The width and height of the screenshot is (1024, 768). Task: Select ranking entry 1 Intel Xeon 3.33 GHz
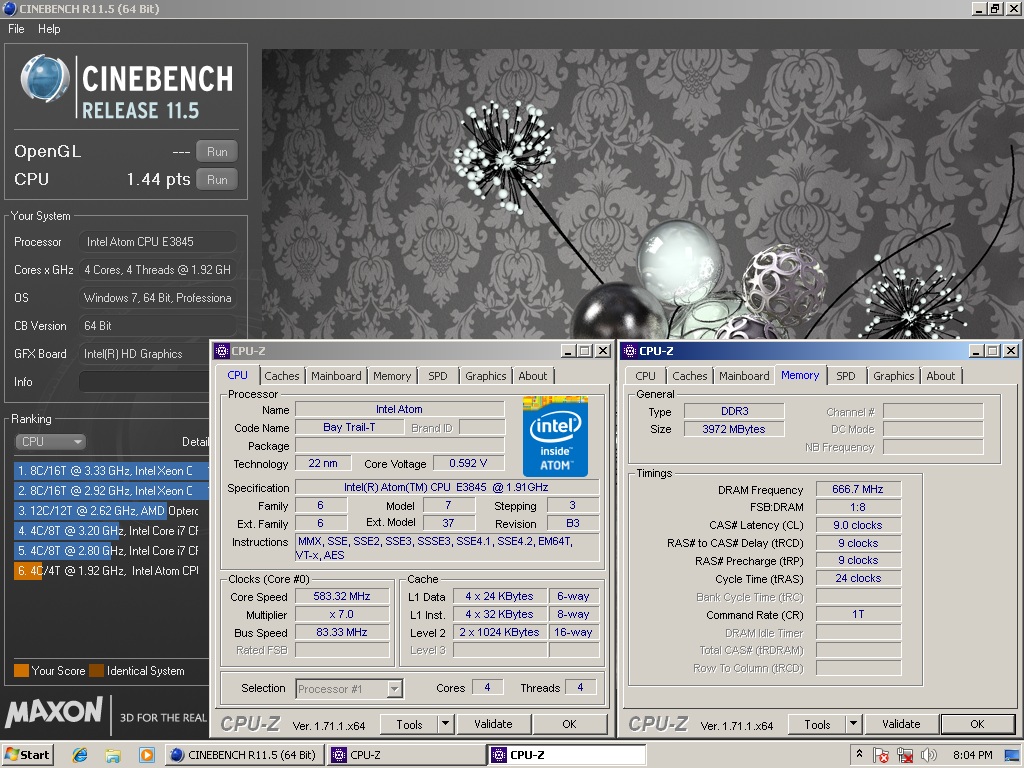(x=111, y=470)
